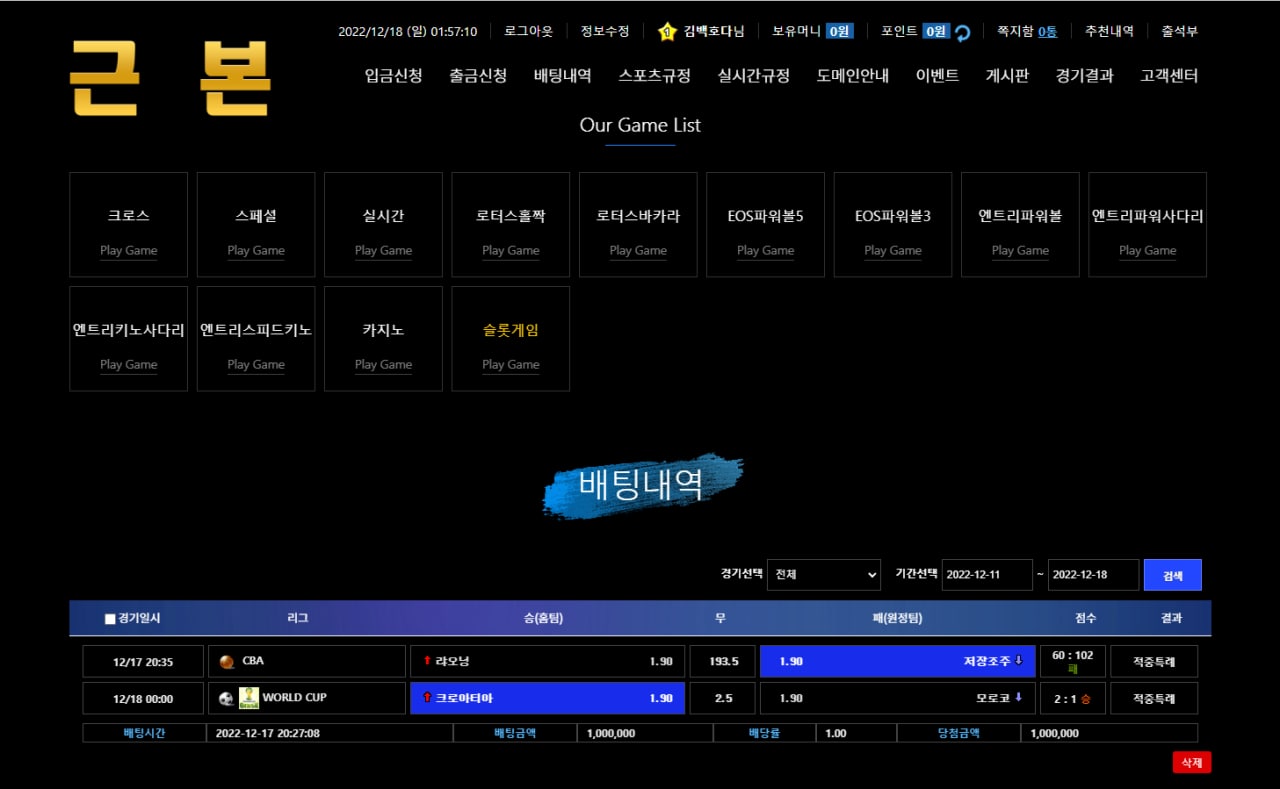Open the 경기결과 menu item

(x=1084, y=76)
